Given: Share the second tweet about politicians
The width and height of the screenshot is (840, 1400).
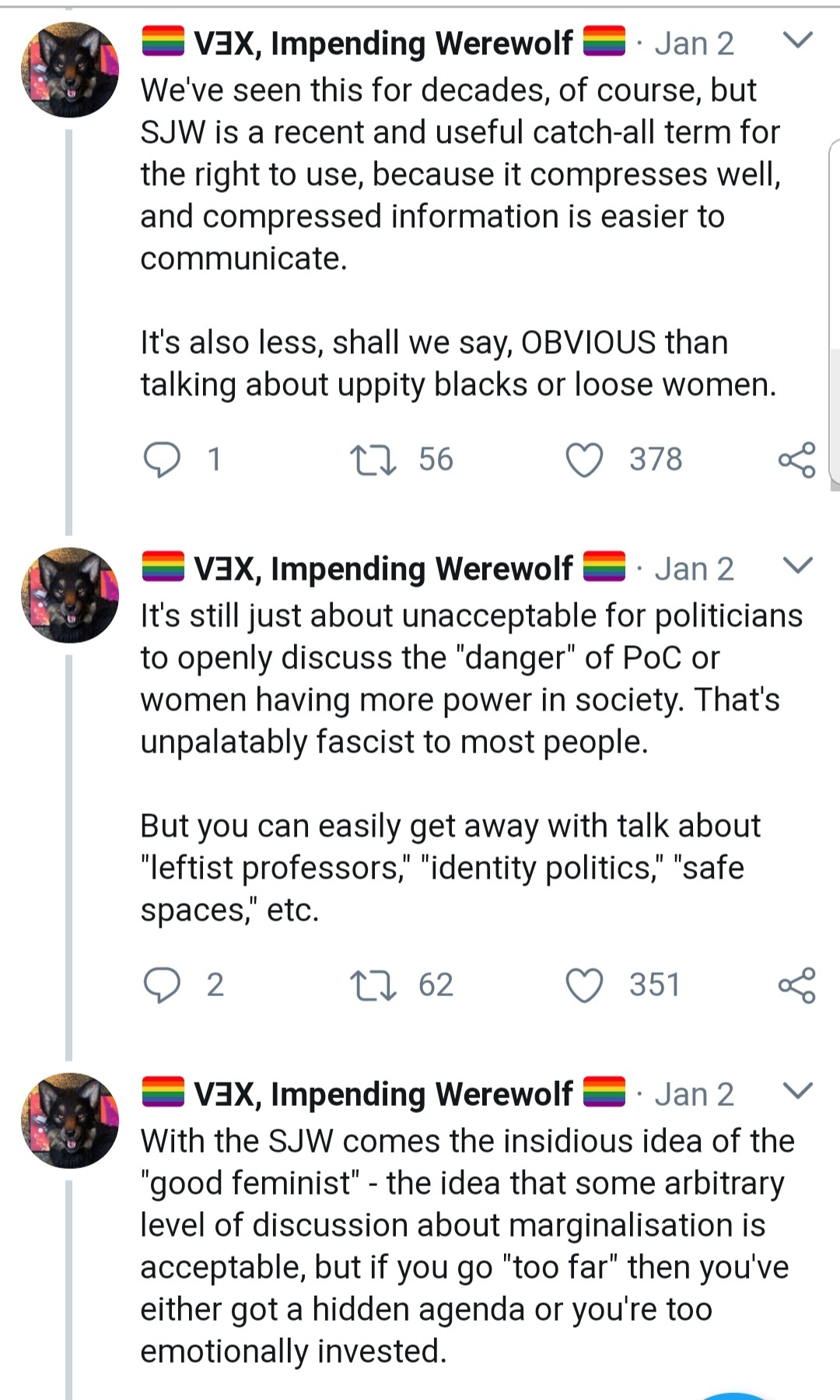Looking at the screenshot, I should [x=796, y=985].
